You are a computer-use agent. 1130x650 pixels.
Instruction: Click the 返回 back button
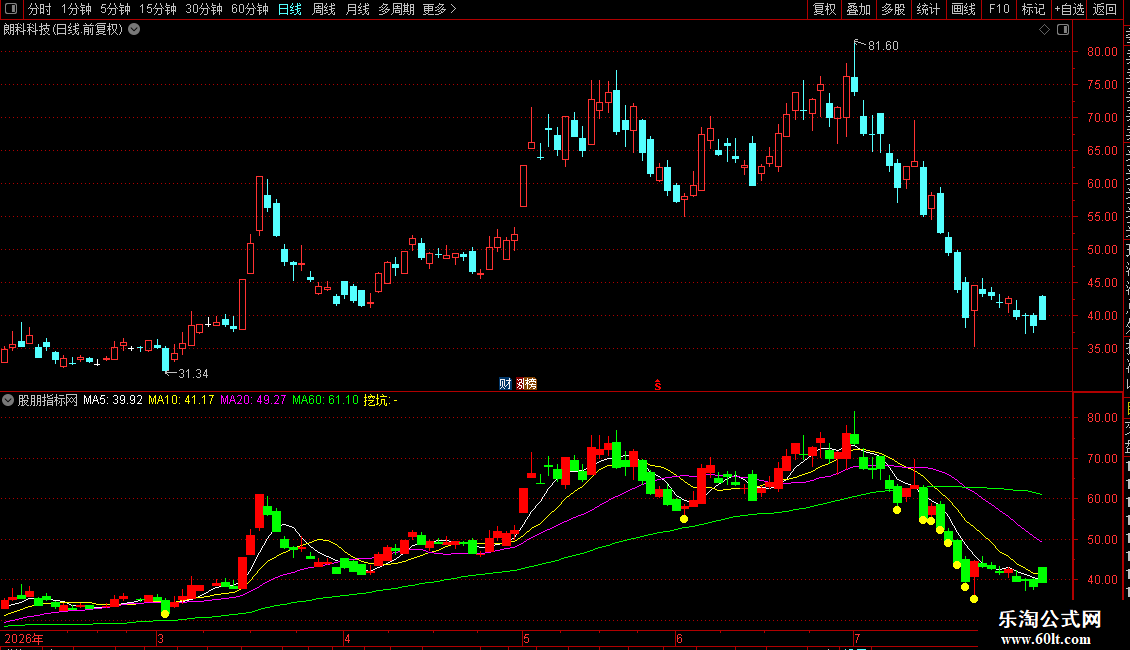(x=1104, y=9)
